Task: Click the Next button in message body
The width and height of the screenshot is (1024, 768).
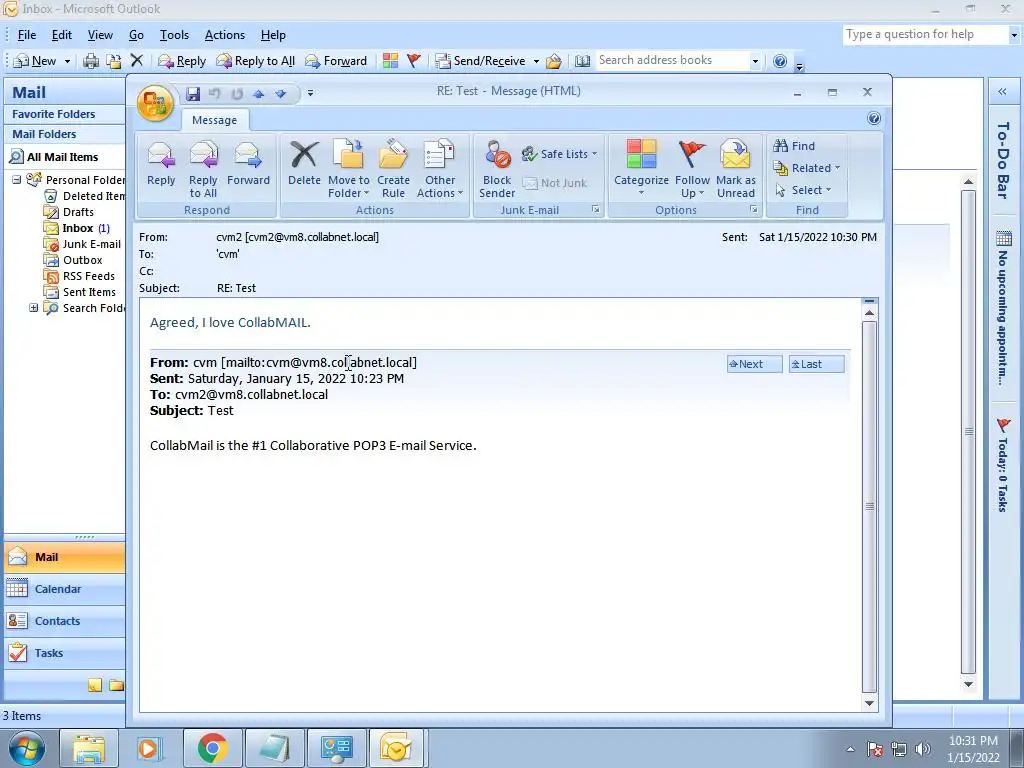Action: coord(754,364)
